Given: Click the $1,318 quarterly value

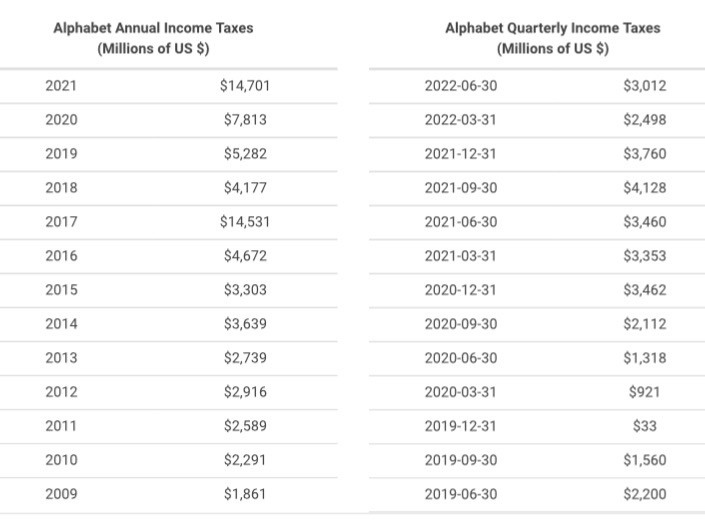Looking at the screenshot, I should (x=645, y=358).
